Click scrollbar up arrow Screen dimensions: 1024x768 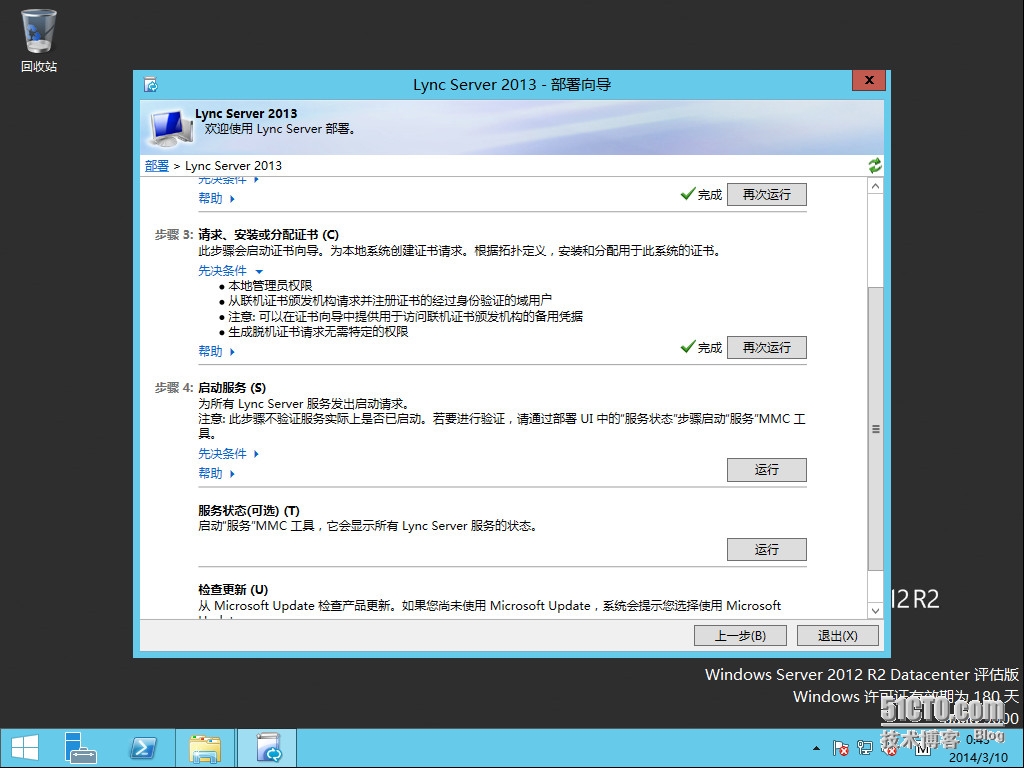tap(875, 186)
